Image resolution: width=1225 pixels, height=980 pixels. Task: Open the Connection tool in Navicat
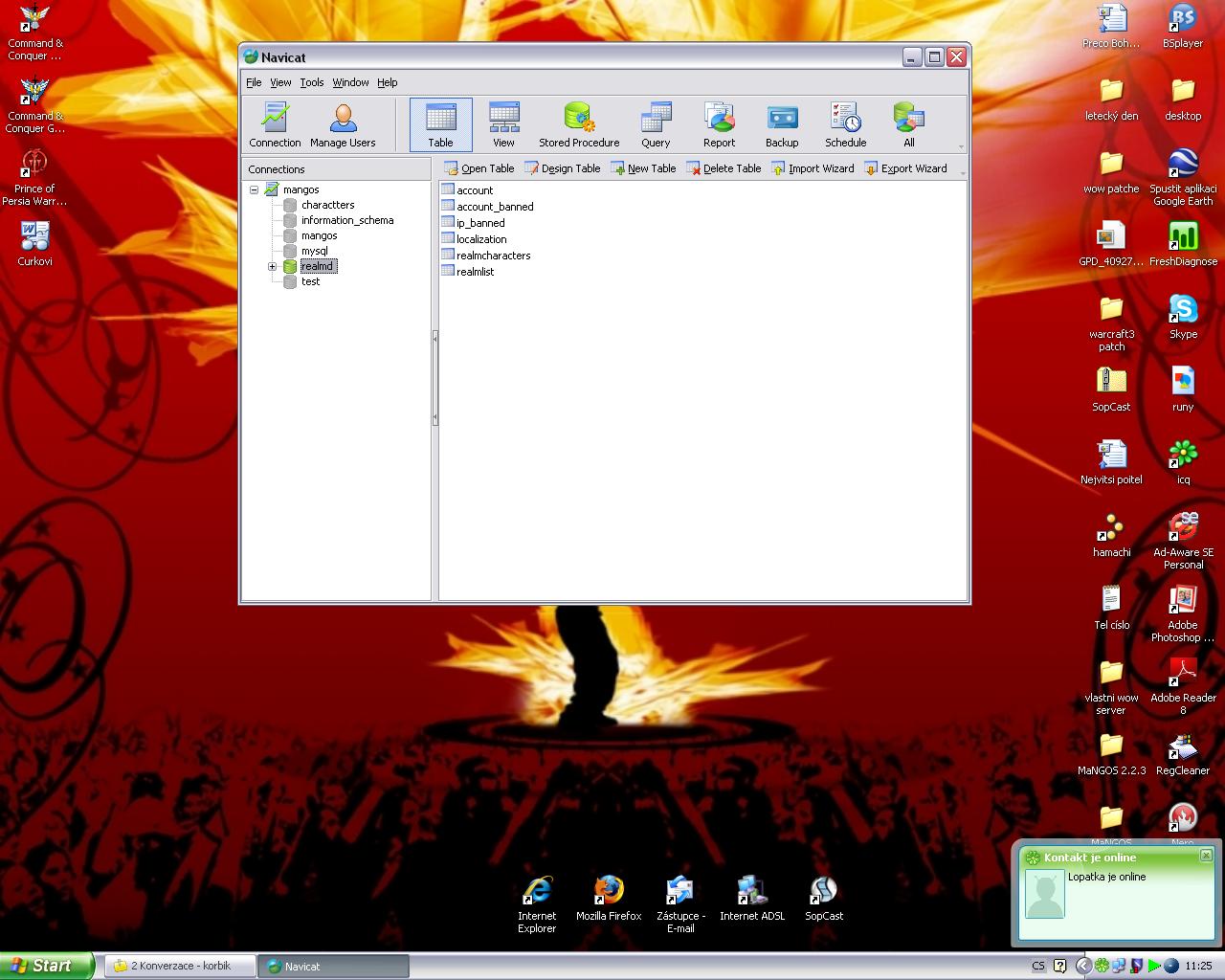(275, 124)
